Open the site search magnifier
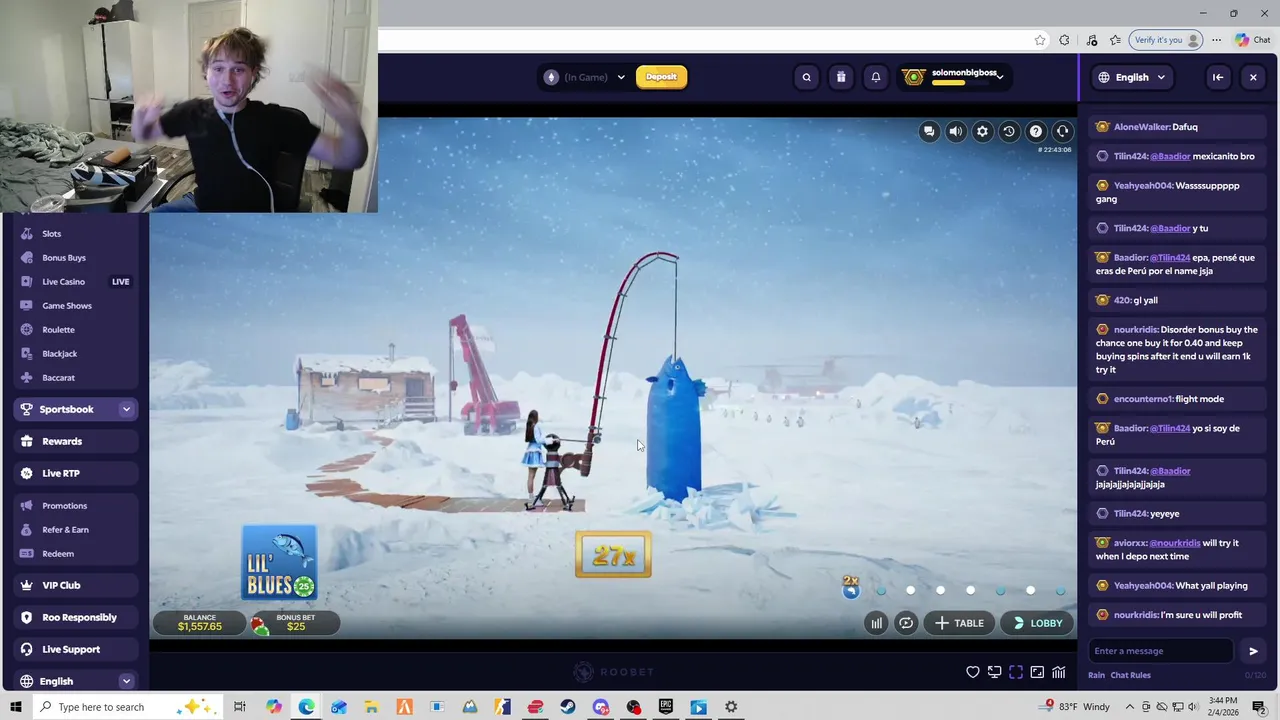This screenshot has height=720, width=1280. (x=806, y=77)
